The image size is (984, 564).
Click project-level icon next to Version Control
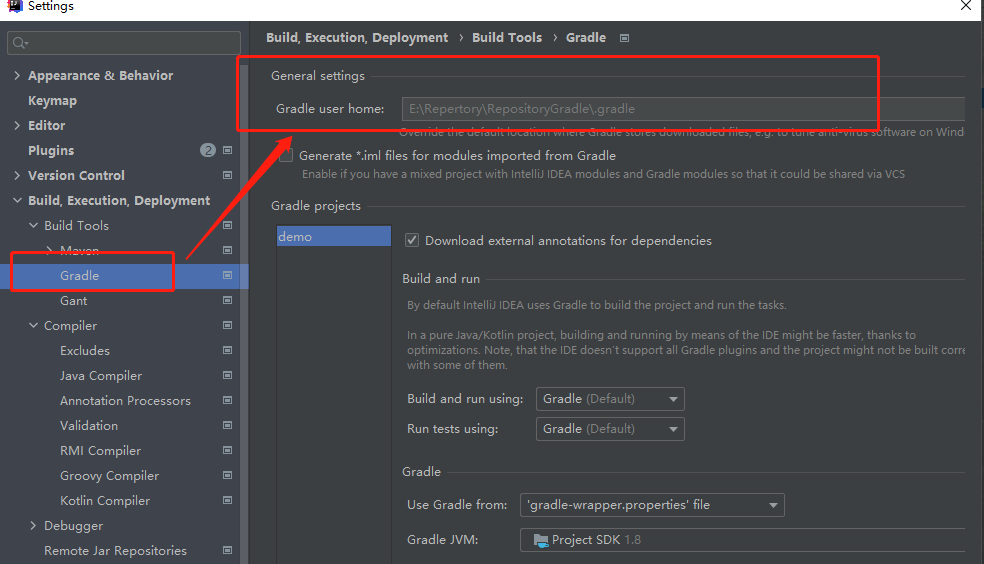coord(227,175)
